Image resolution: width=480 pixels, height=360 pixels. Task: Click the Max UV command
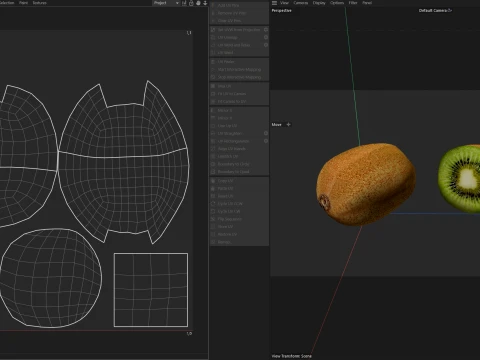point(239,86)
